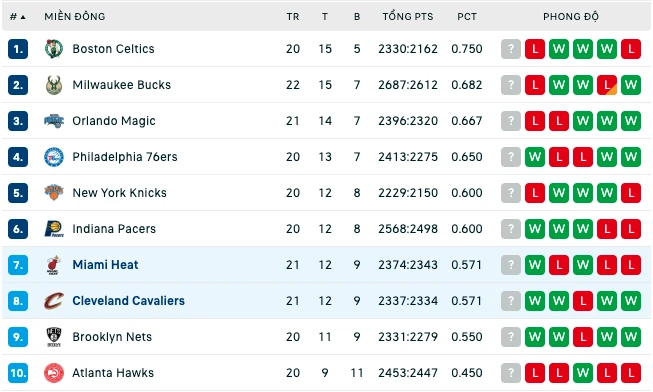Sort standings by the PCT column header
Viewport: 653px width, 392px height.
click(x=466, y=17)
